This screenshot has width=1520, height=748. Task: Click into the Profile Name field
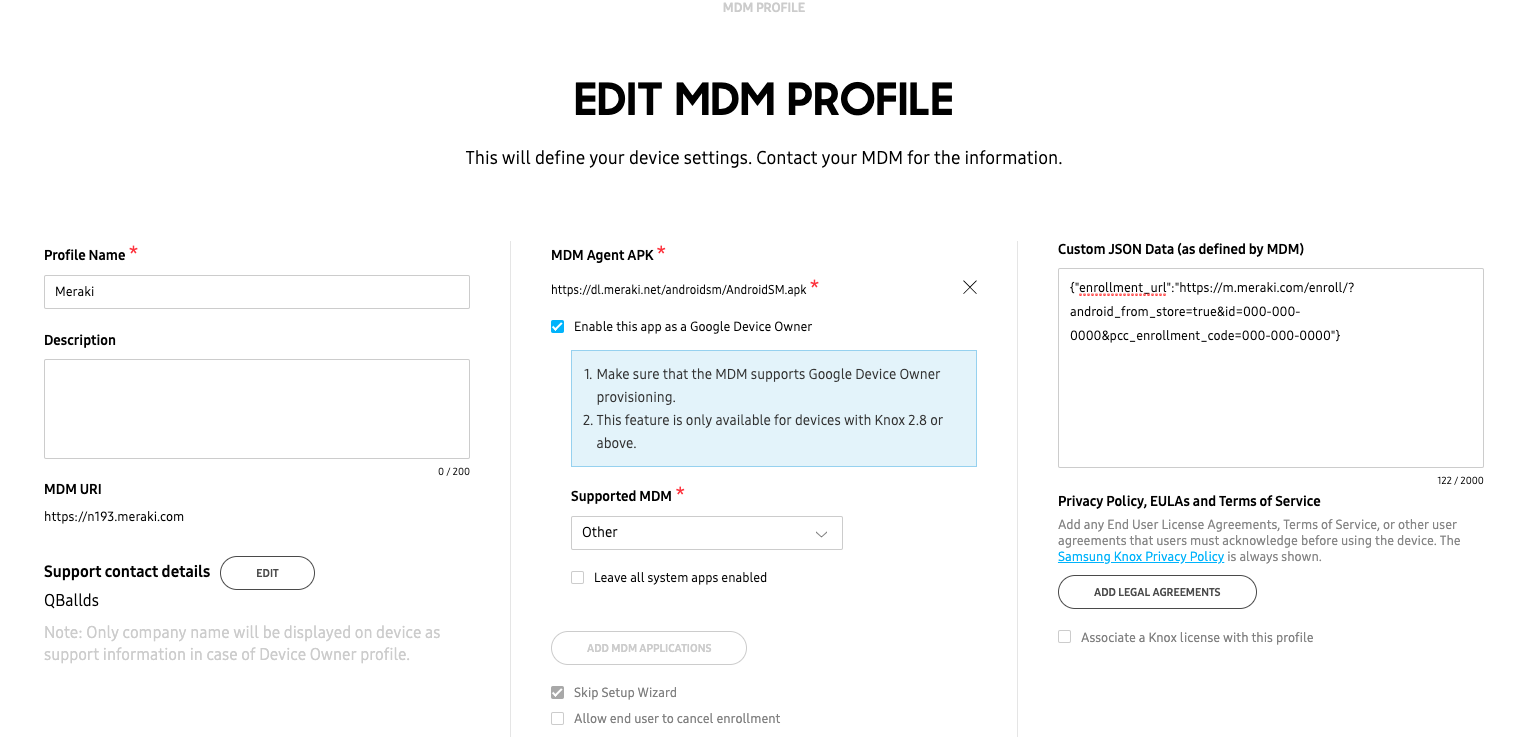(256, 292)
